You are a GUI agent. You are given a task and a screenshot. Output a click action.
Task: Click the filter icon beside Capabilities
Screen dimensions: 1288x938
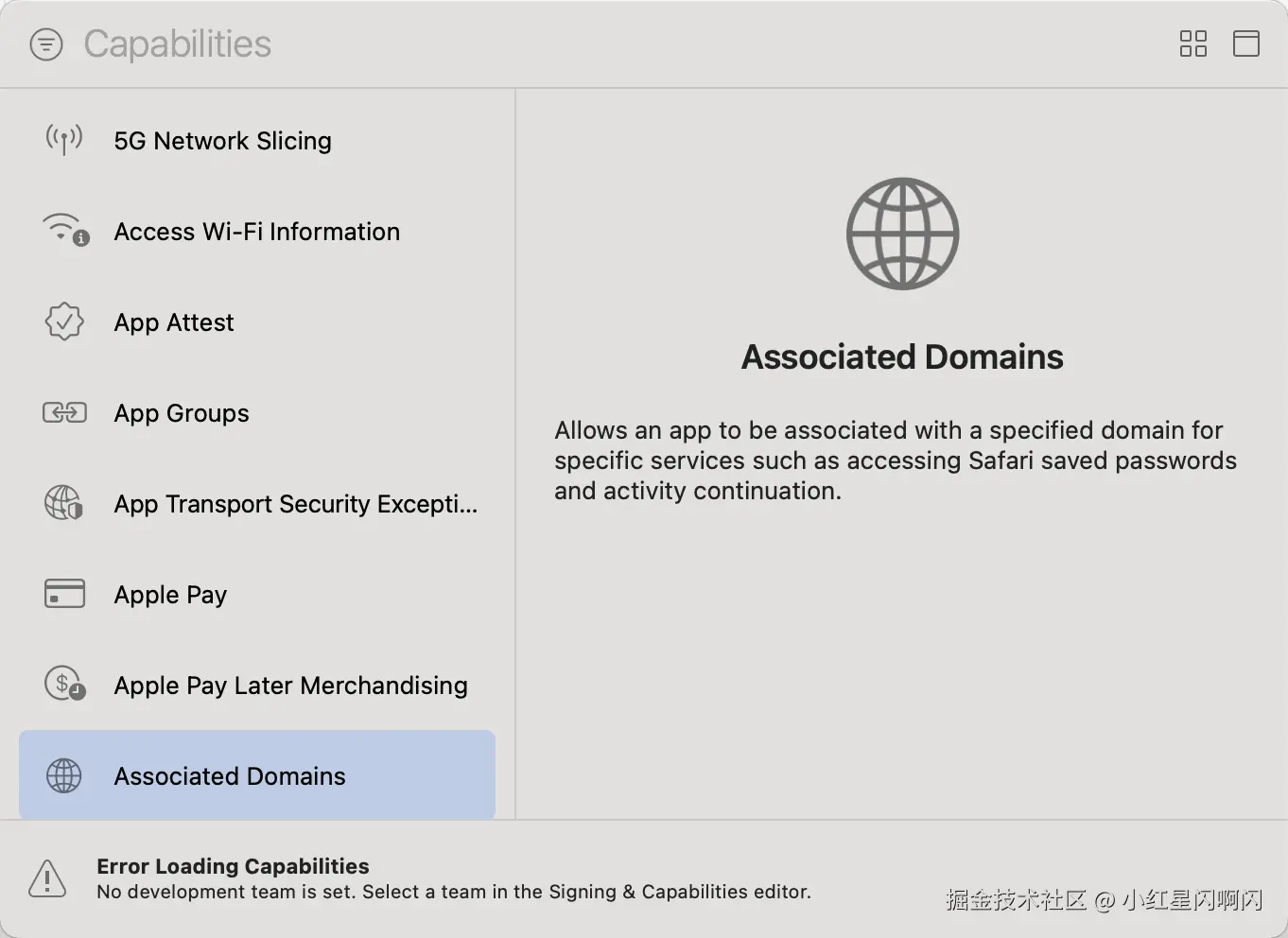46,44
